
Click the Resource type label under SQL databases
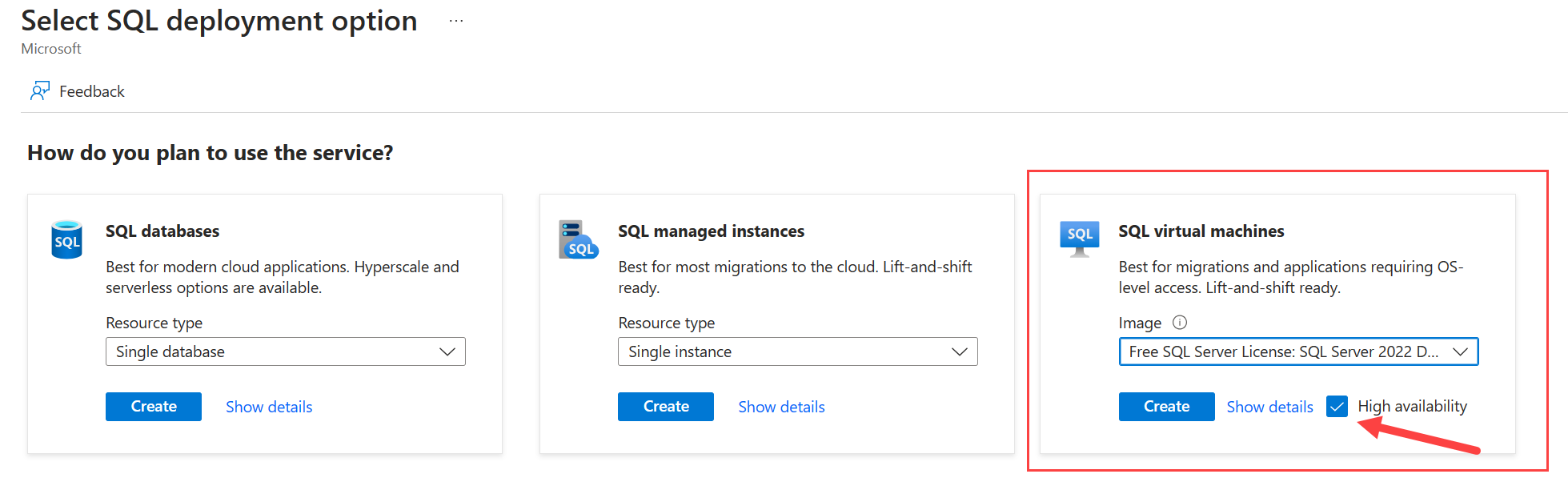[x=154, y=323]
